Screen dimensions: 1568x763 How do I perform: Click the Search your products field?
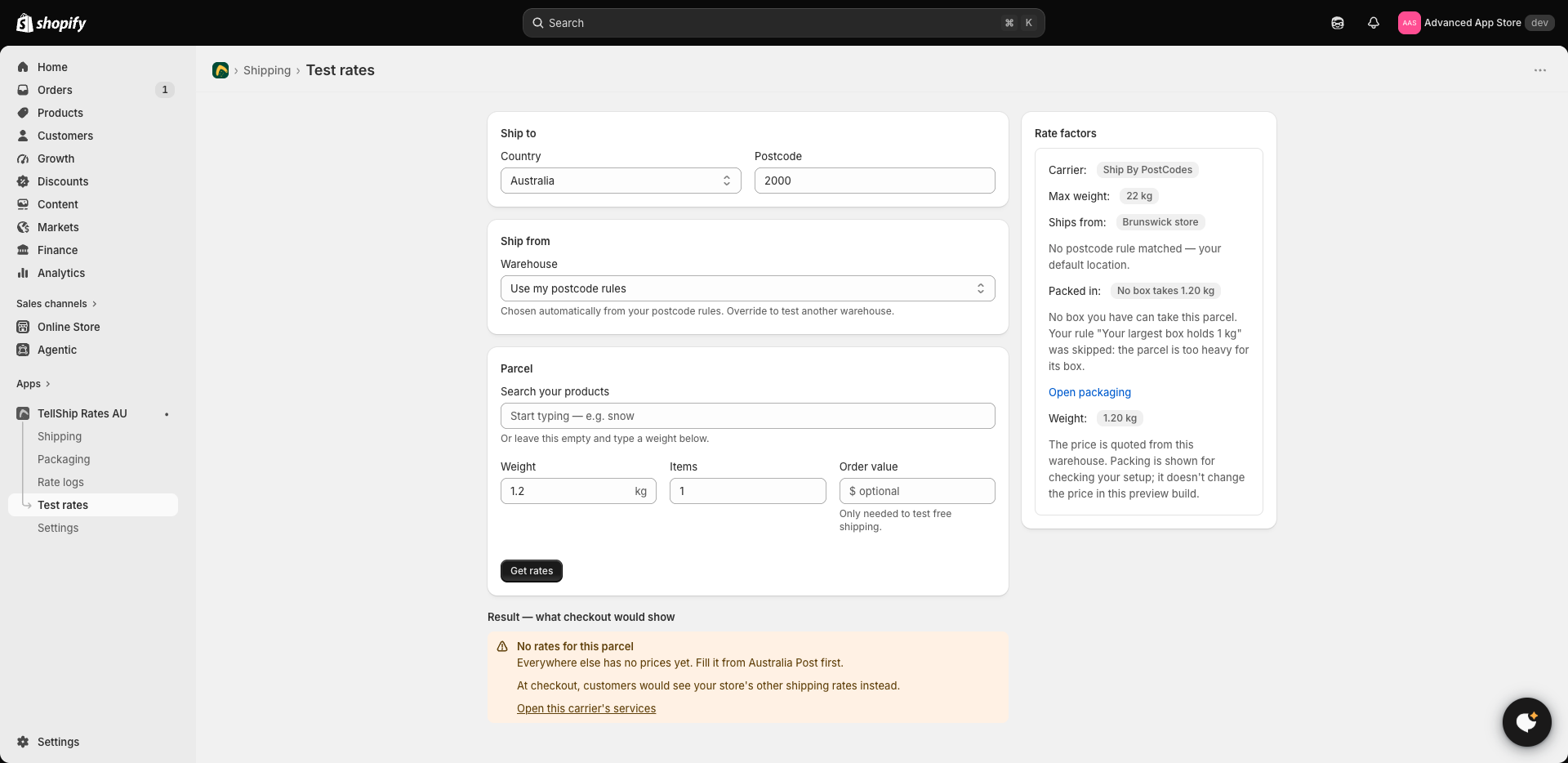[748, 416]
